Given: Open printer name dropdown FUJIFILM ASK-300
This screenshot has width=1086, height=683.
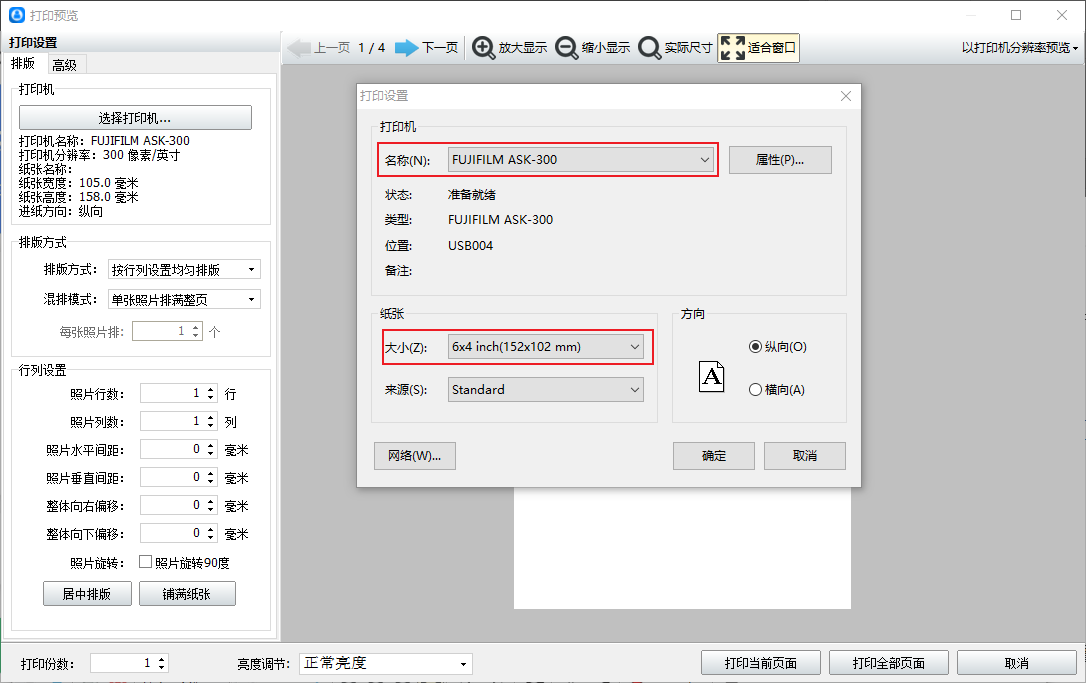Looking at the screenshot, I should 580,159.
